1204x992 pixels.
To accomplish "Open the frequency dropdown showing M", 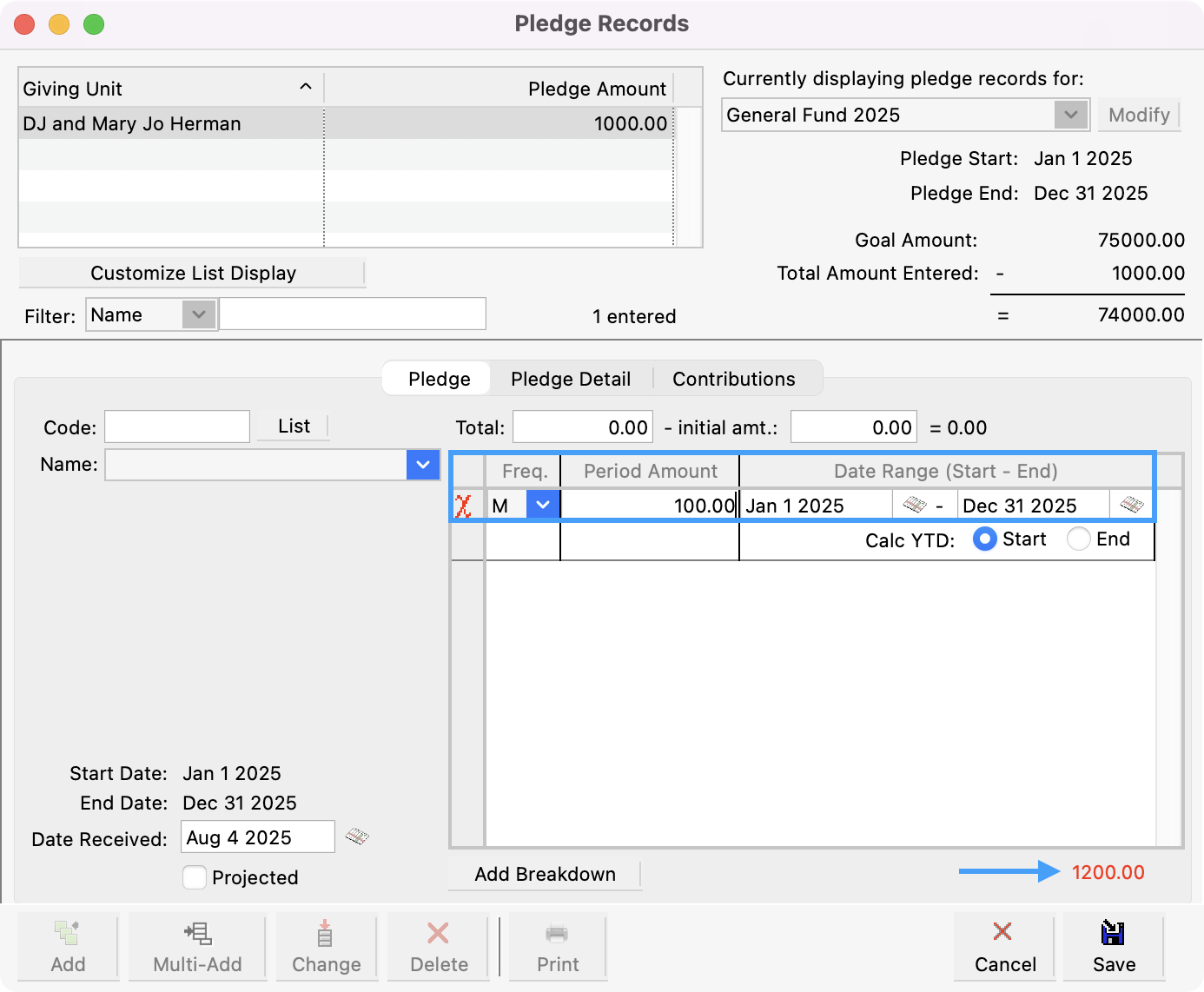I will pos(543,505).
